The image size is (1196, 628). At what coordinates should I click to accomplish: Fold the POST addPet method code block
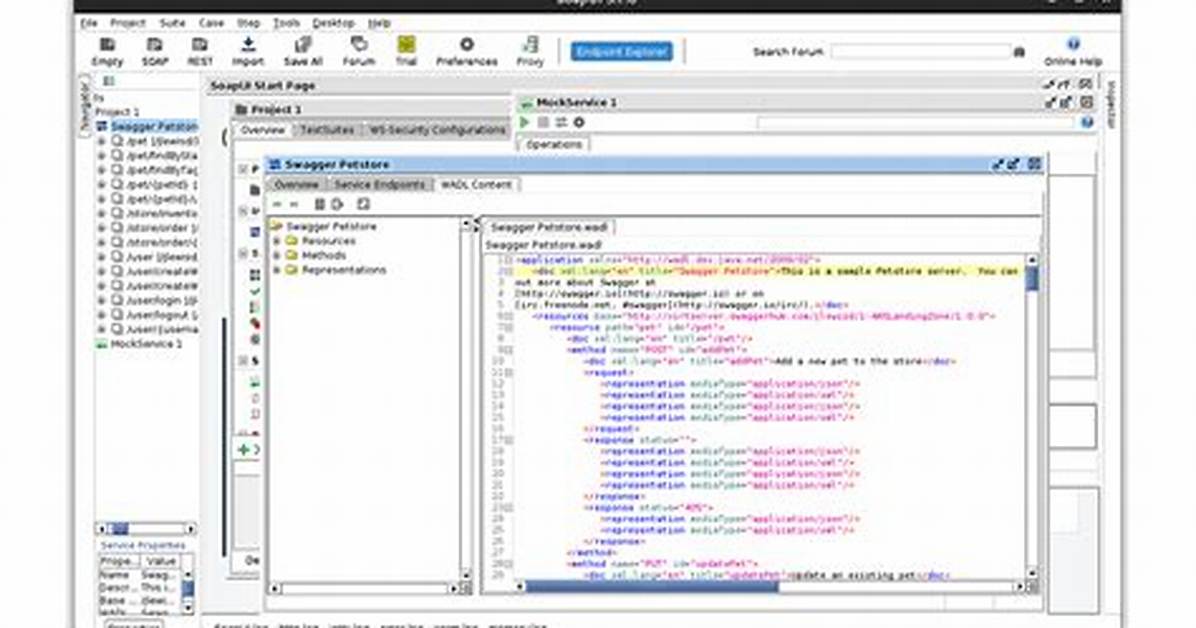click(x=510, y=350)
